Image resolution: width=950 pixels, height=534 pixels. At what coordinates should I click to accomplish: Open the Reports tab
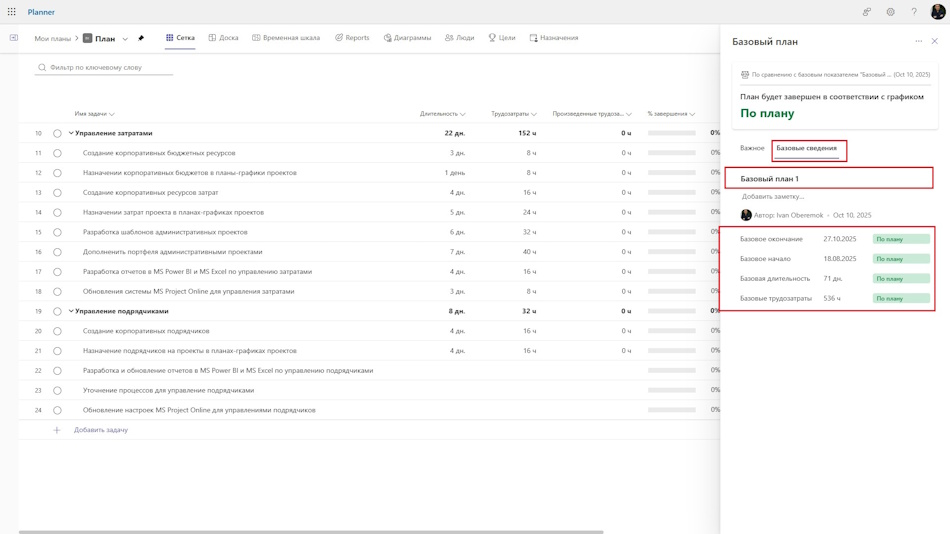tap(352, 38)
